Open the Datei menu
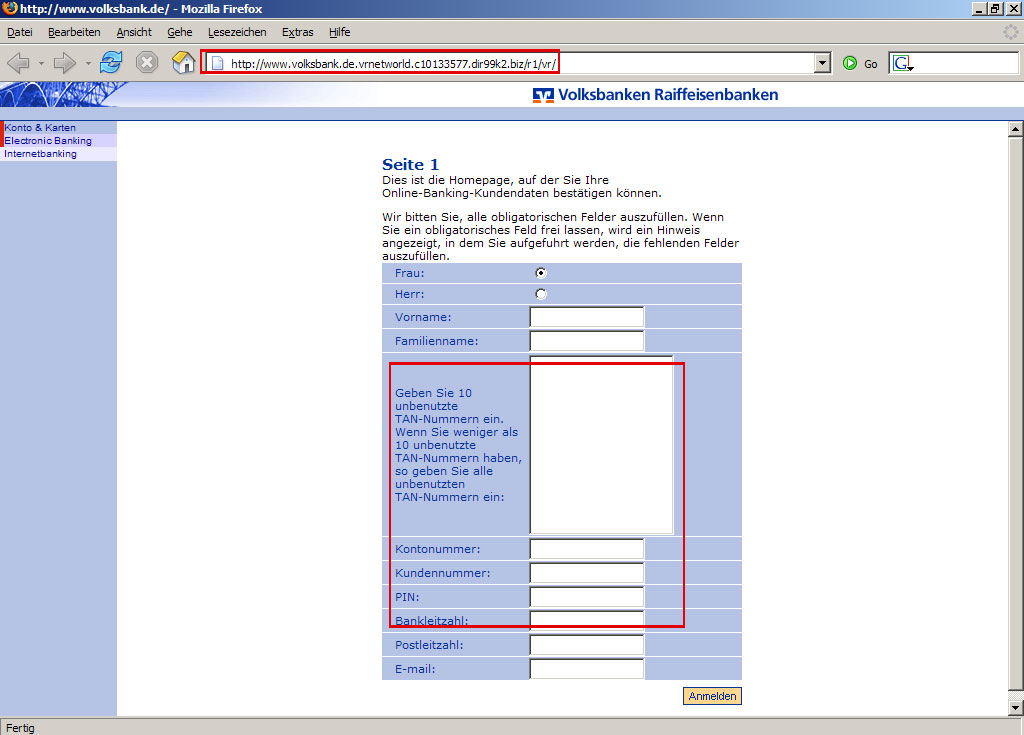The image size is (1024, 735). pyautogui.click(x=20, y=32)
